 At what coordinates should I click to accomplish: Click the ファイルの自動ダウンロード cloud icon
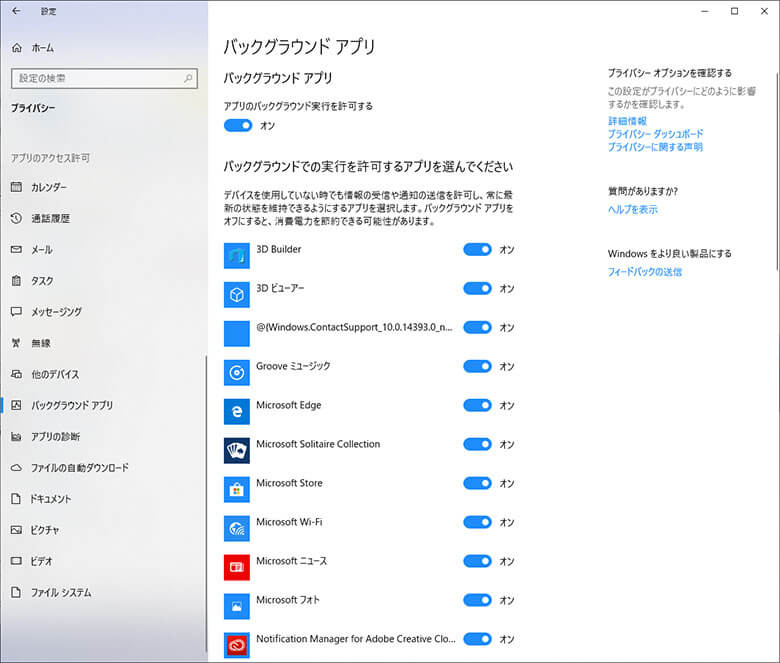coord(16,468)
